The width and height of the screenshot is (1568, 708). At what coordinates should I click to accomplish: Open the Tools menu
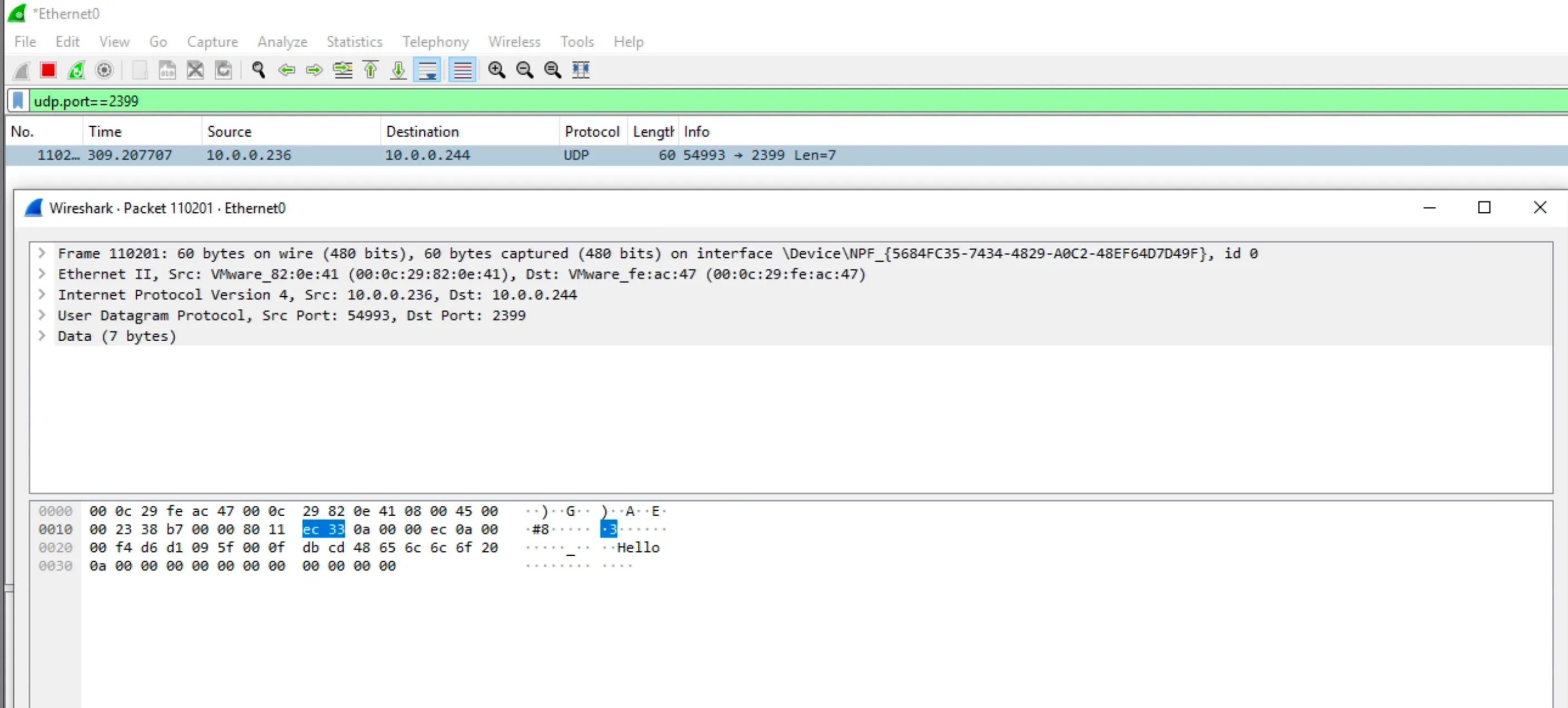pos(577,42)
